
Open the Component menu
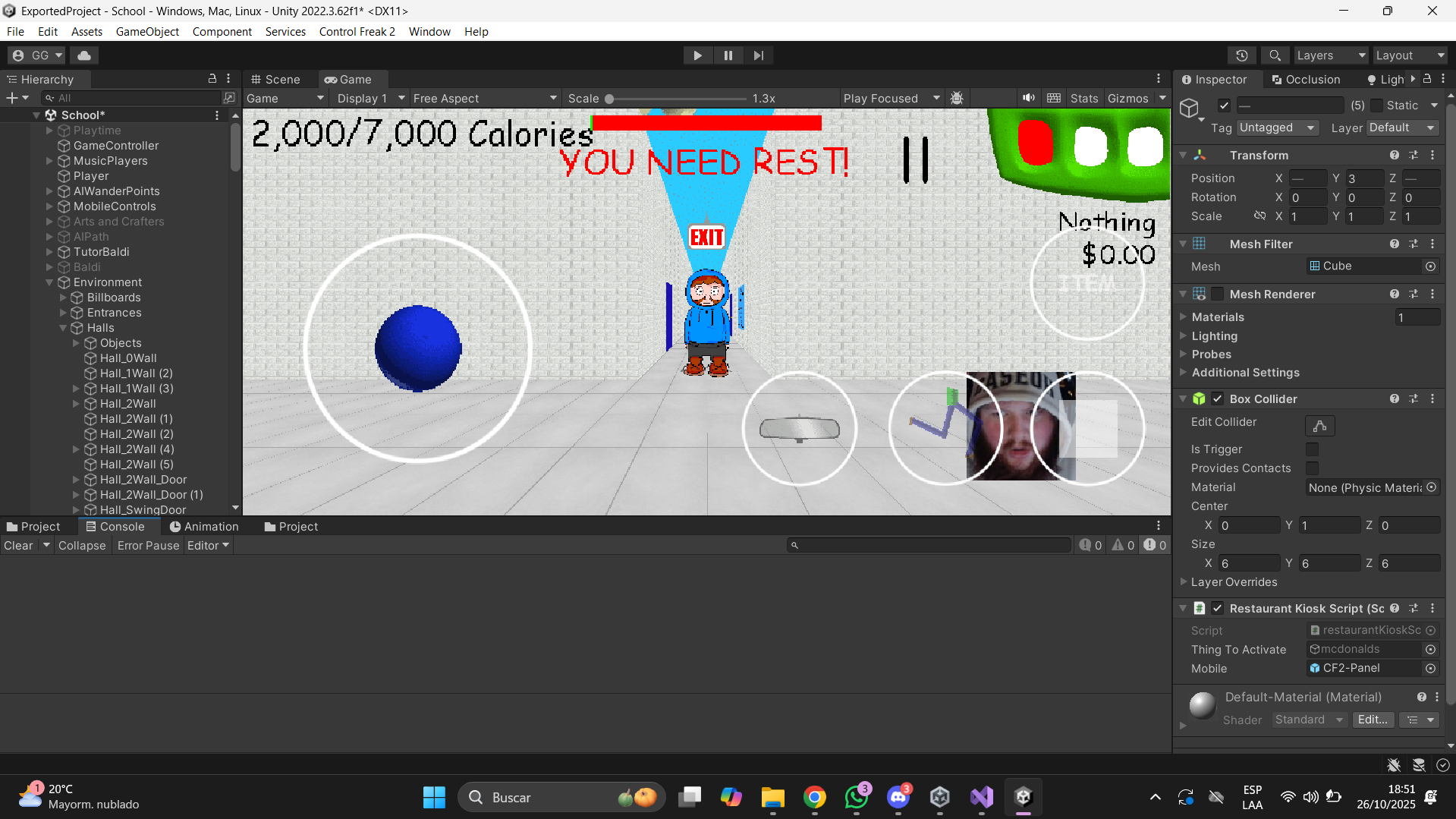tap(222, 32)
